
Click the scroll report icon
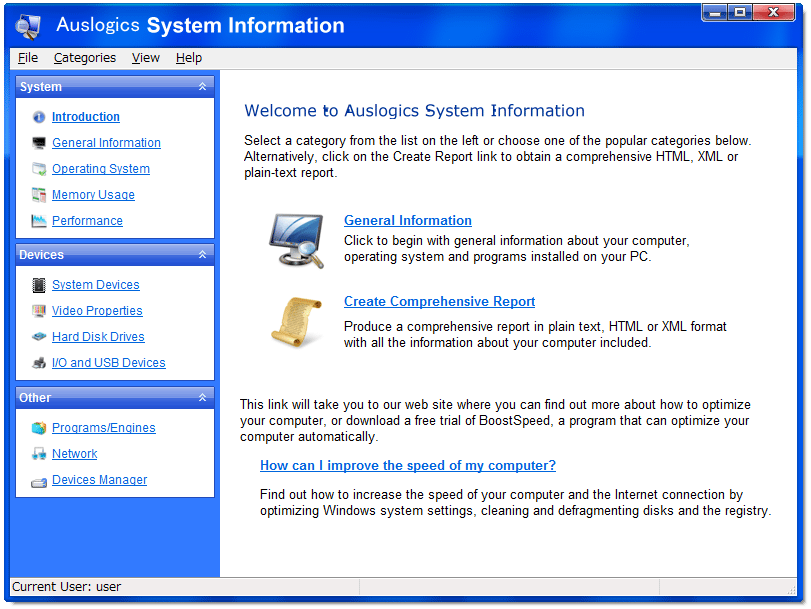click(297, 321)
